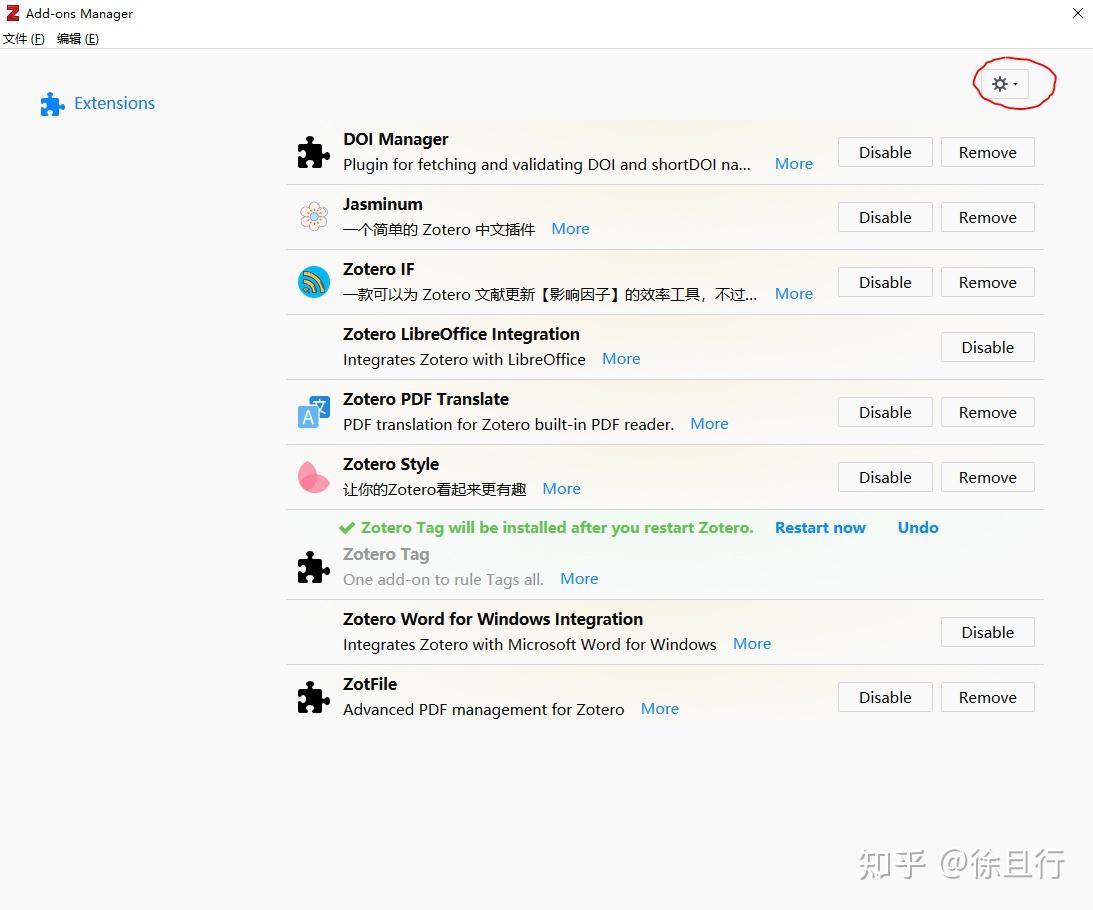Screen dimensions: 1093x910
Task: Disable the Zotero IF extension
Action: pyautogui.click(x=885, y=282)
